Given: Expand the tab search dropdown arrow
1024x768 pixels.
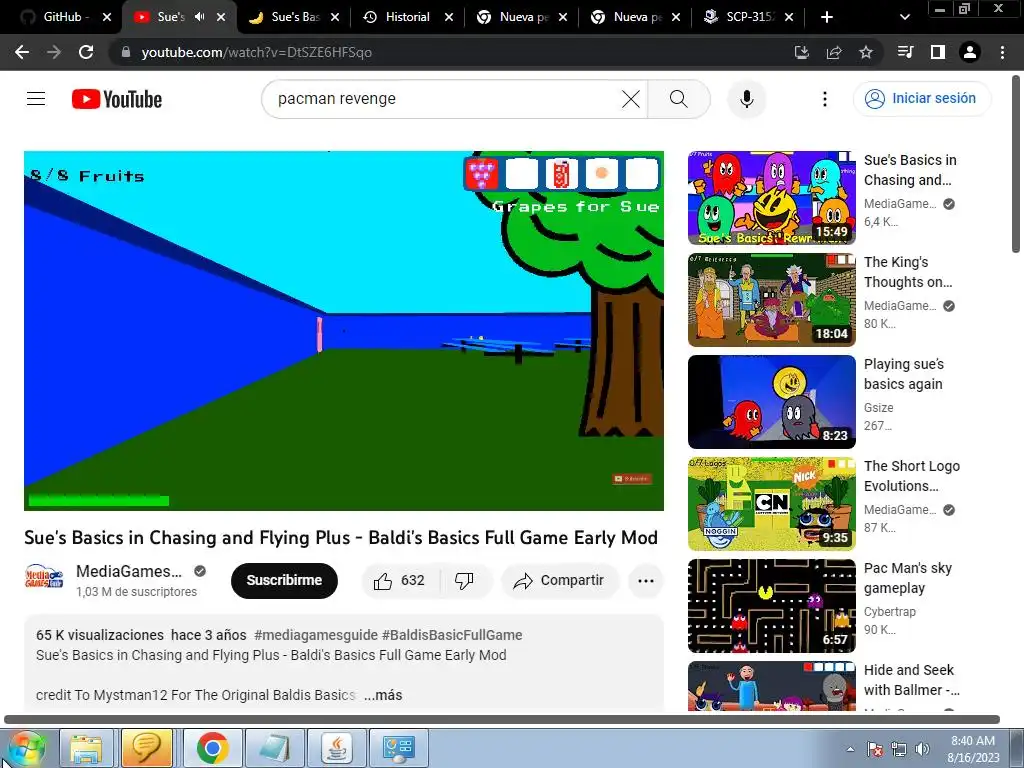Looking at the screenshot, I should pos(904,17).
